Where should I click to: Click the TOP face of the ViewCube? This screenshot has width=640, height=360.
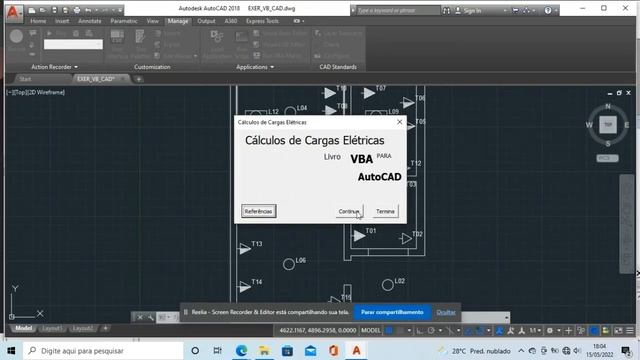(608, 124)
